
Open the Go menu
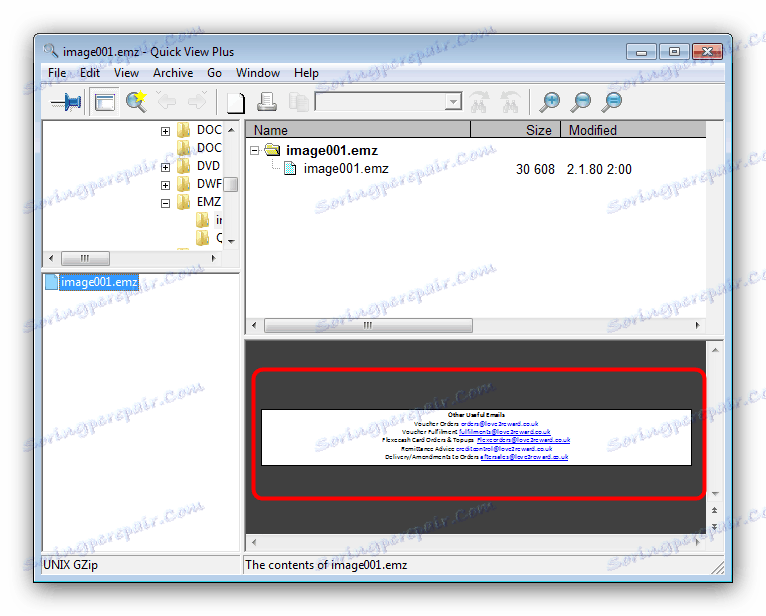click(214, 73)
